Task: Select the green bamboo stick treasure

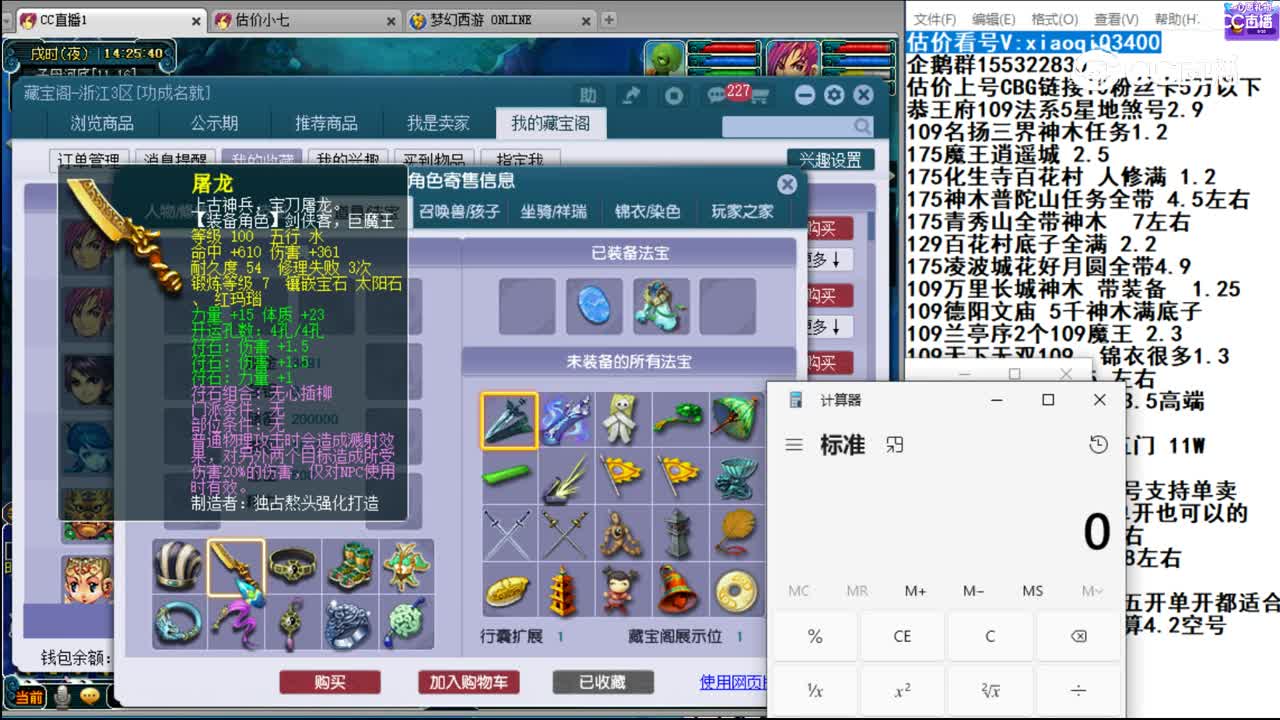Action: click(510, 477)
